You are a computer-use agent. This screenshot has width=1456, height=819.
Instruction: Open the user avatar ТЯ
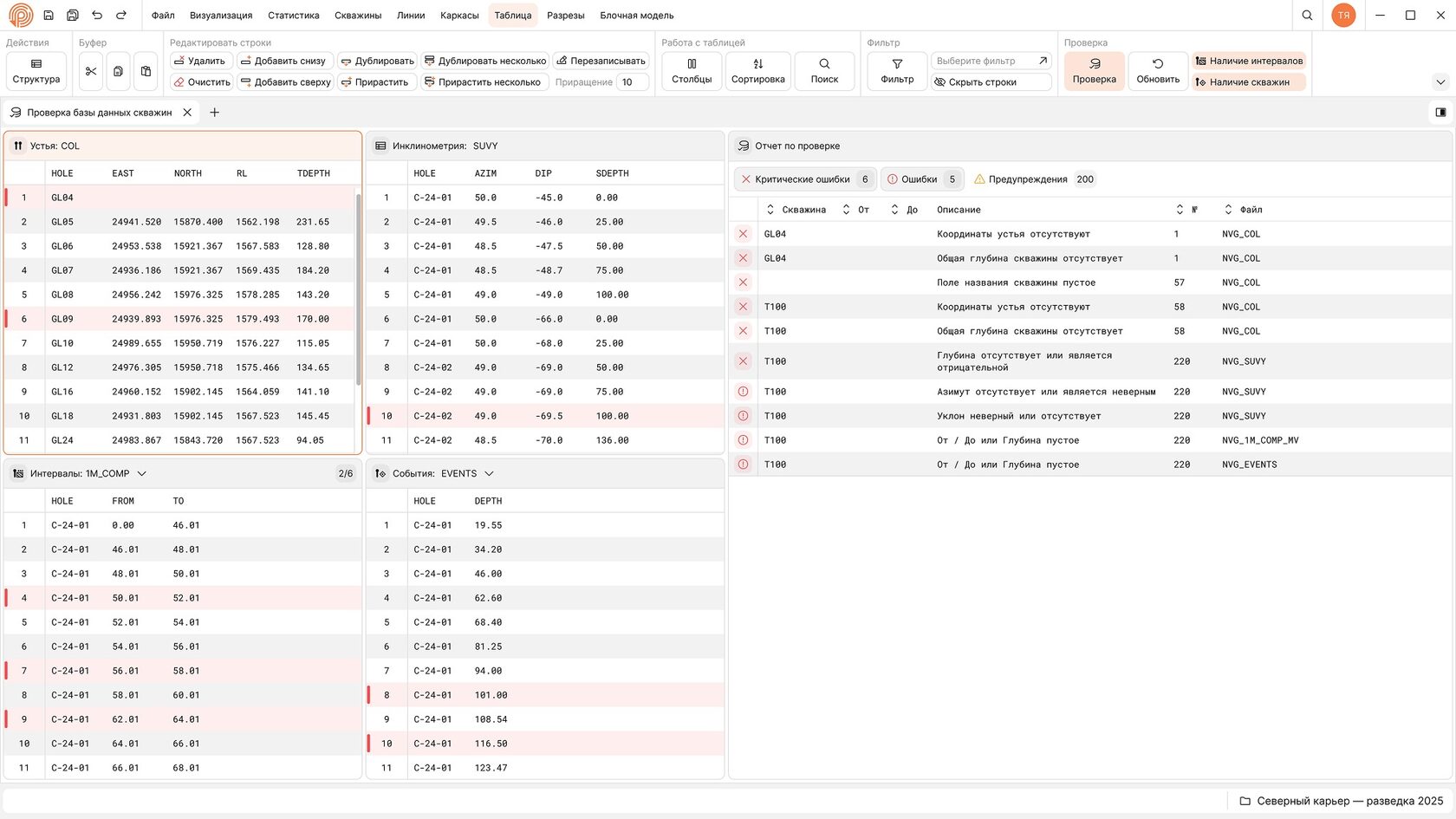[x=1343, y=15]
